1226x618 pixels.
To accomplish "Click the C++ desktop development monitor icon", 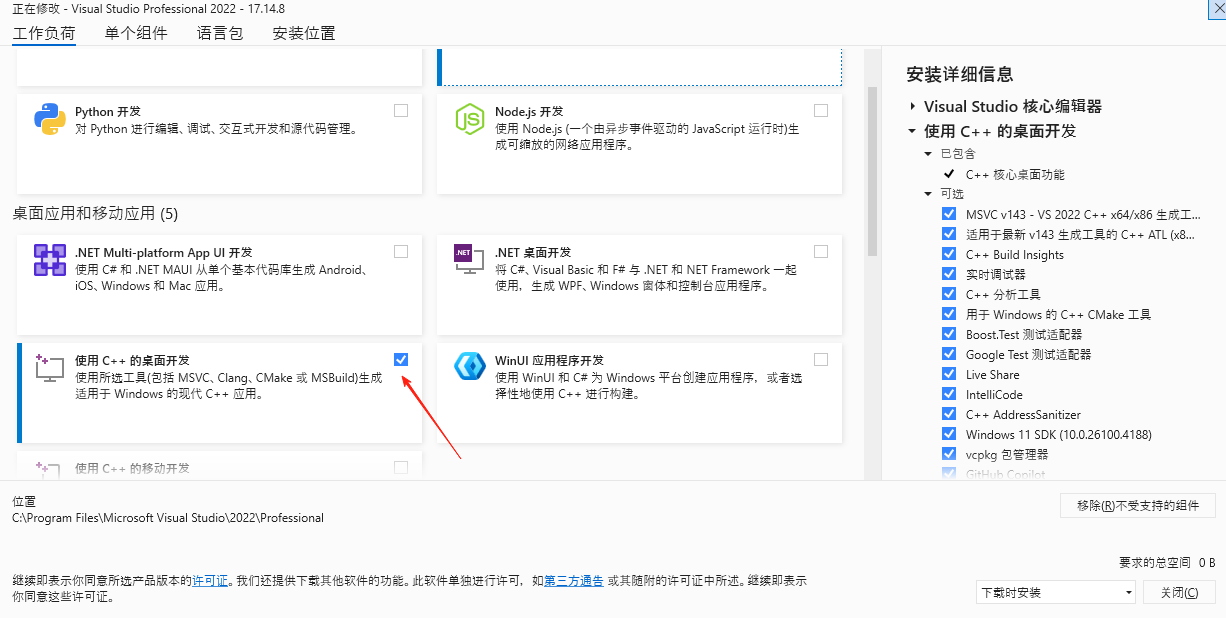I will click(x=50, y=367).
